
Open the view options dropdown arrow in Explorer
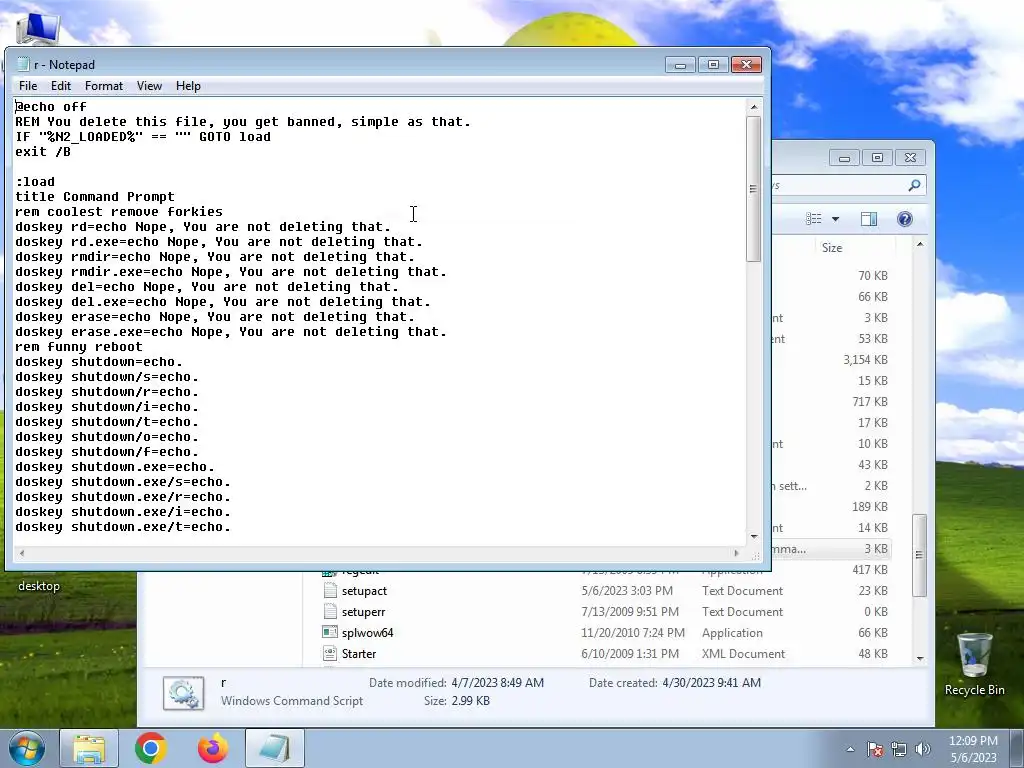click(835, 219)
